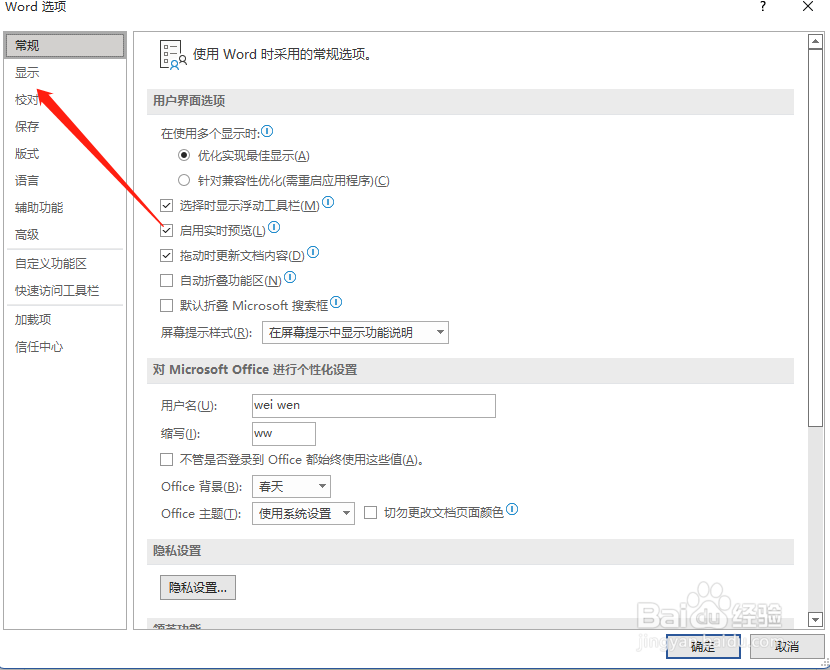The image size is (830, 670).
Task: Click info icon beside 切勿更改文档页面颜色
Action: 512,509
